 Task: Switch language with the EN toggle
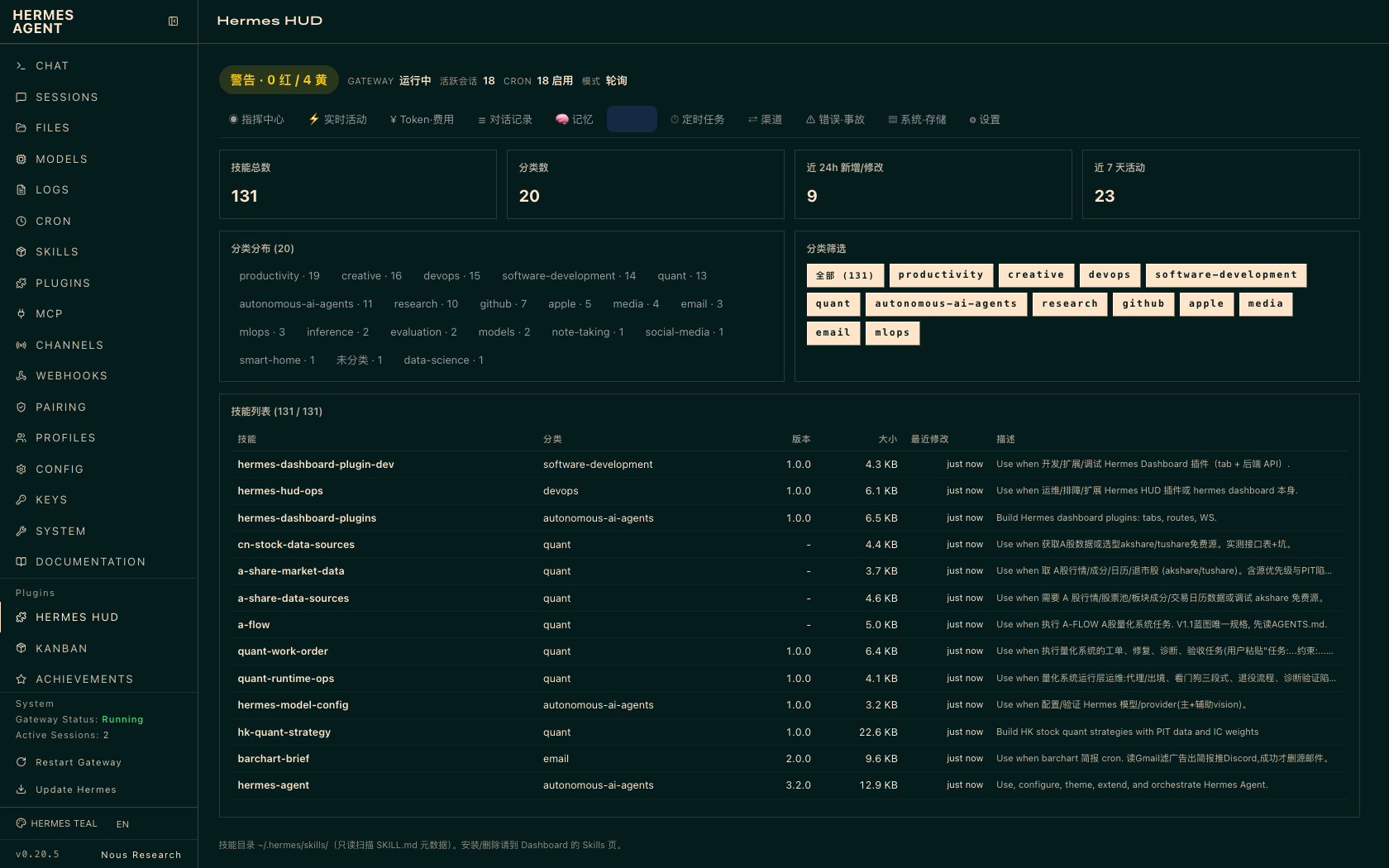click(x=123, y=824)
